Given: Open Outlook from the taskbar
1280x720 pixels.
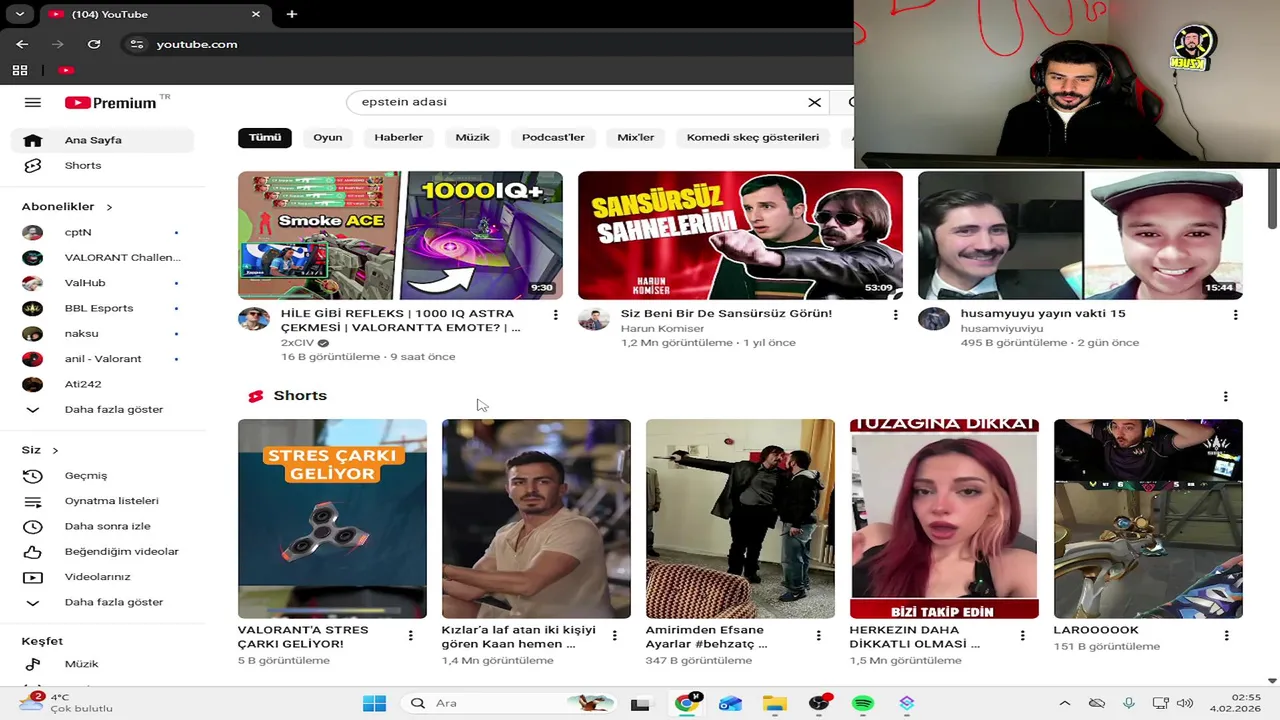Looking at the screenshot, I should 730,703.
